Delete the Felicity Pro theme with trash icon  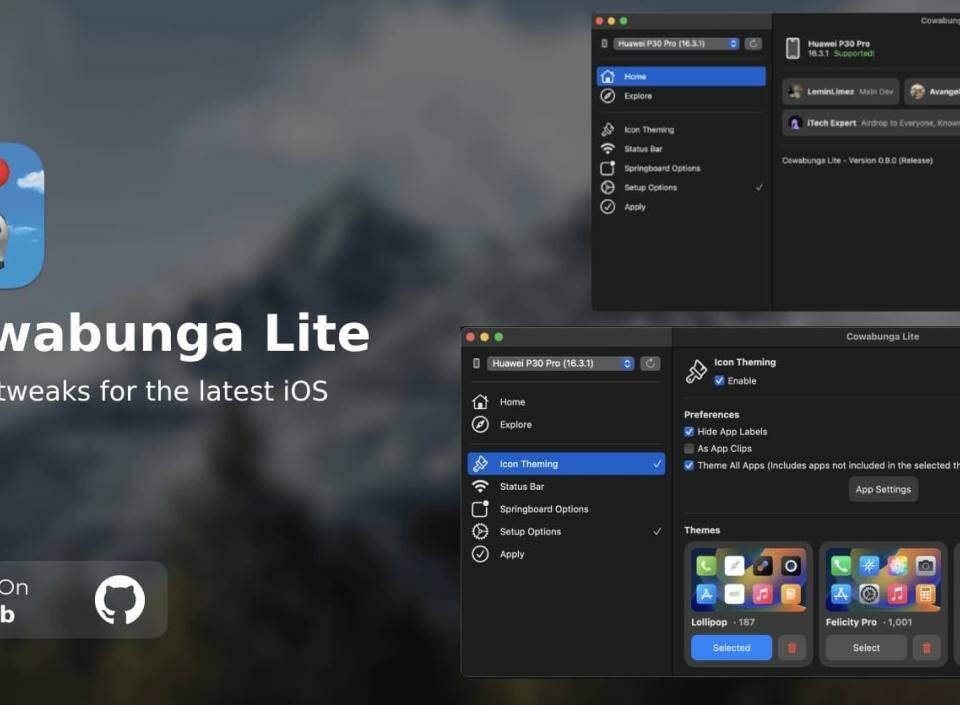click(927, 647)
